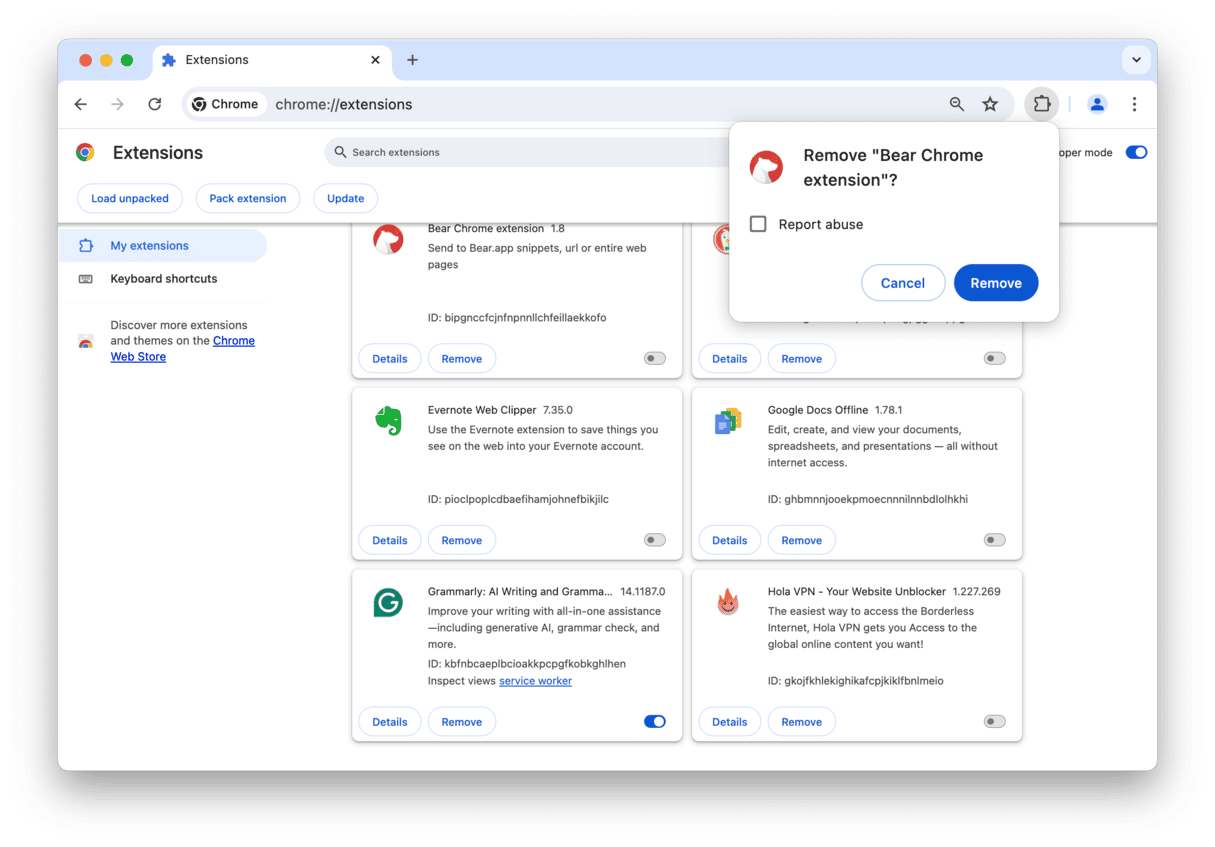Viewport: 1215px width, 847px height.
Task: Click the Chrome logo beside Extensions heading
Action: [85, 152]
